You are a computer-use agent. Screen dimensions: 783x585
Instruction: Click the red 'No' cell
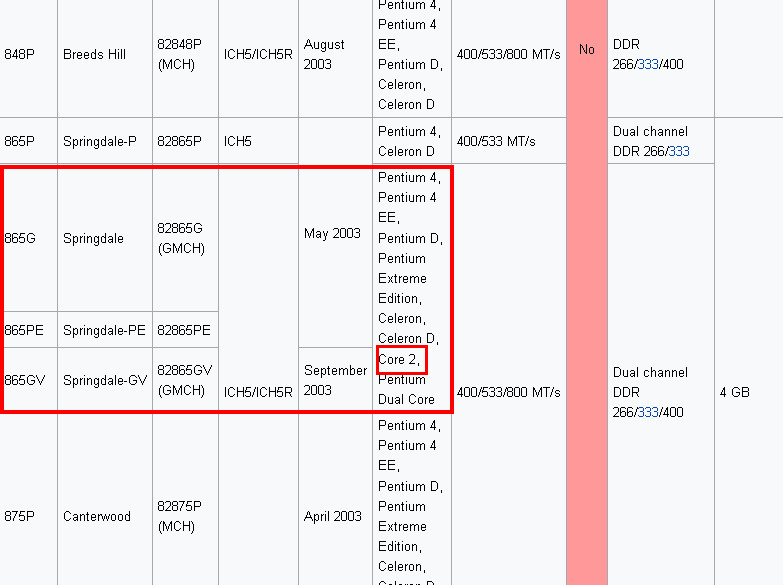pos(587,49)
